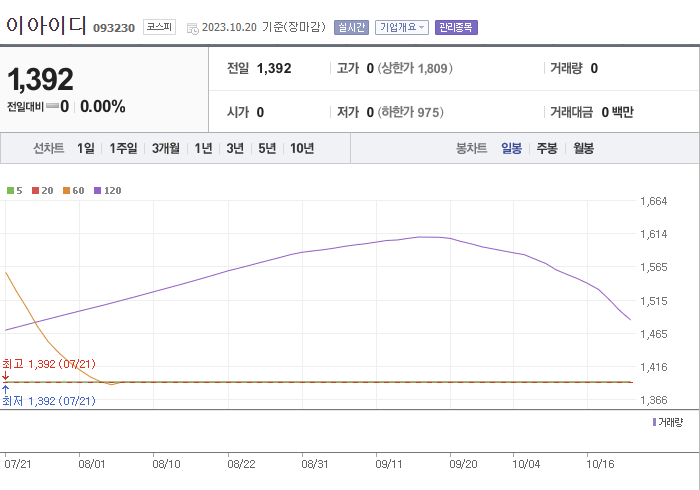Image resolution: width=700 pixels, height=490 pixels.
Task: Click the 실시간 button
Action: pyautogui.click(x=351, y=27)
